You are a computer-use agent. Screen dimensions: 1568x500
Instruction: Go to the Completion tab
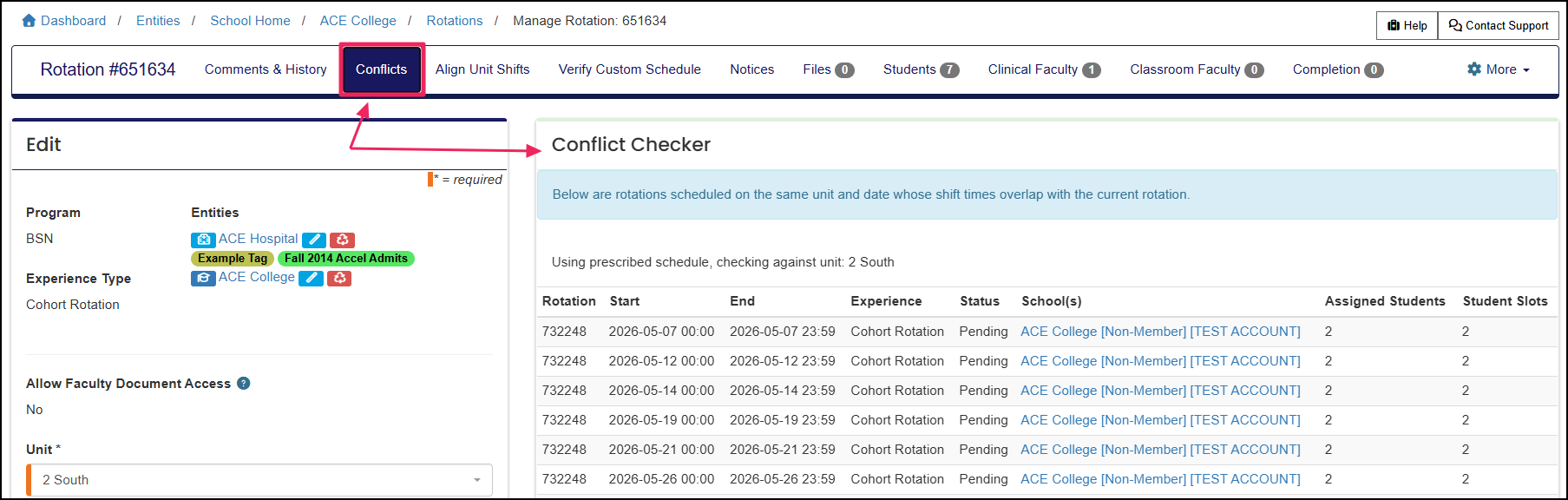[x=1338, y=69]
